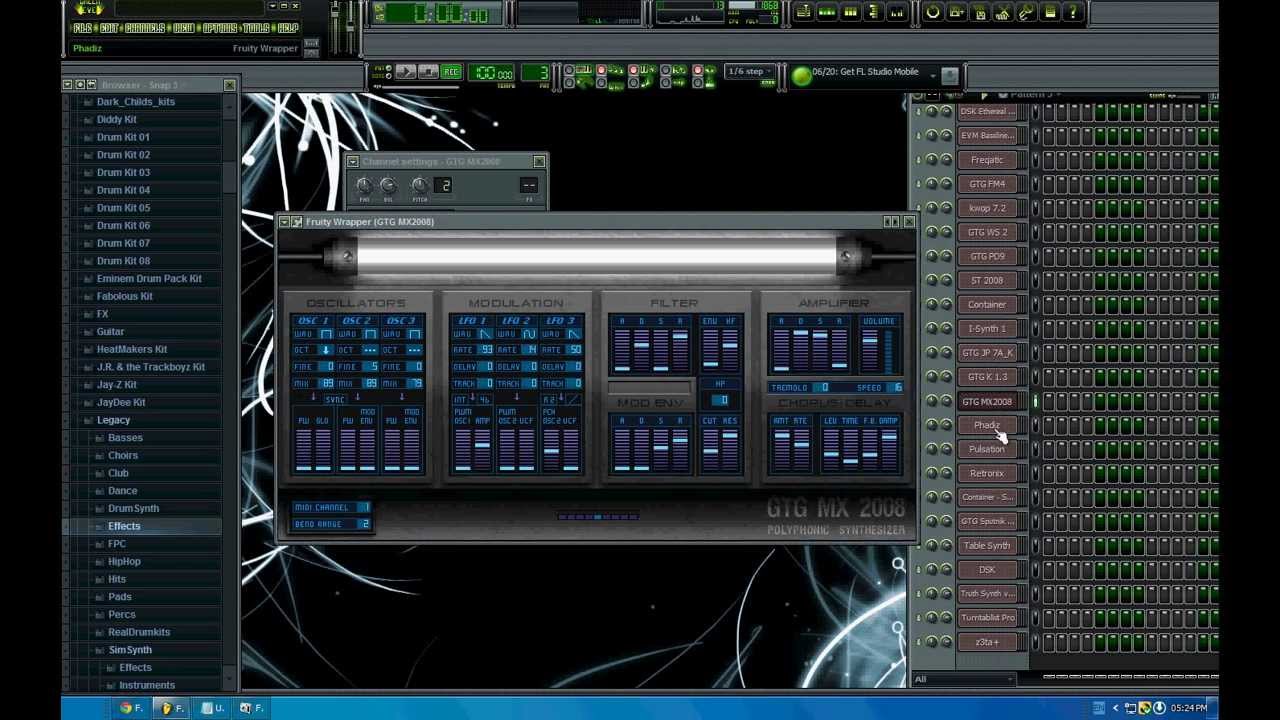Open the TOOLS menu
The width and height of the screenshot is (1280, 720).
pos(256,28)
